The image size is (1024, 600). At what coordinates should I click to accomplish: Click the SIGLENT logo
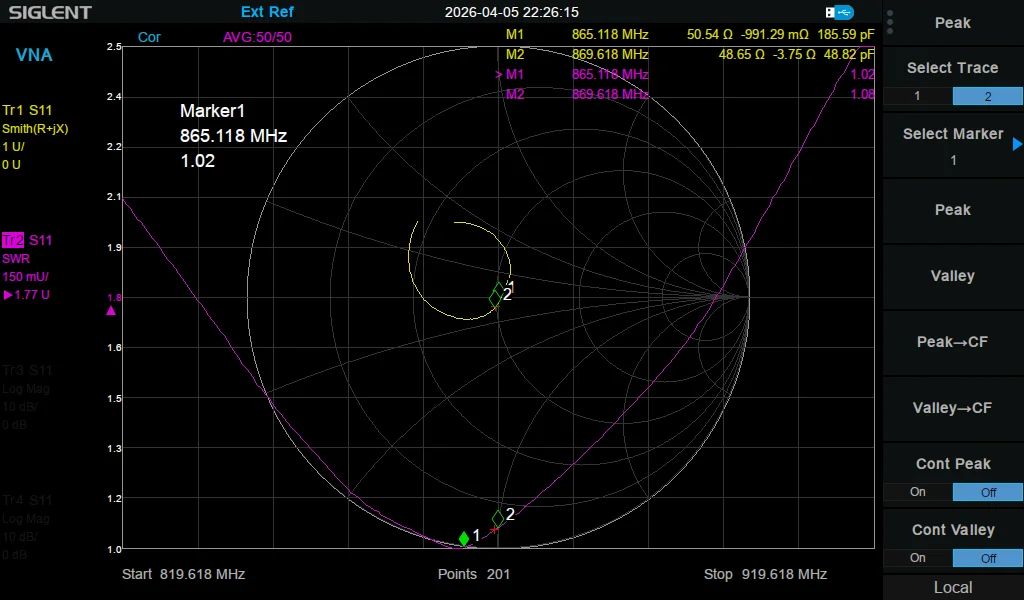[x=50, y=12]
